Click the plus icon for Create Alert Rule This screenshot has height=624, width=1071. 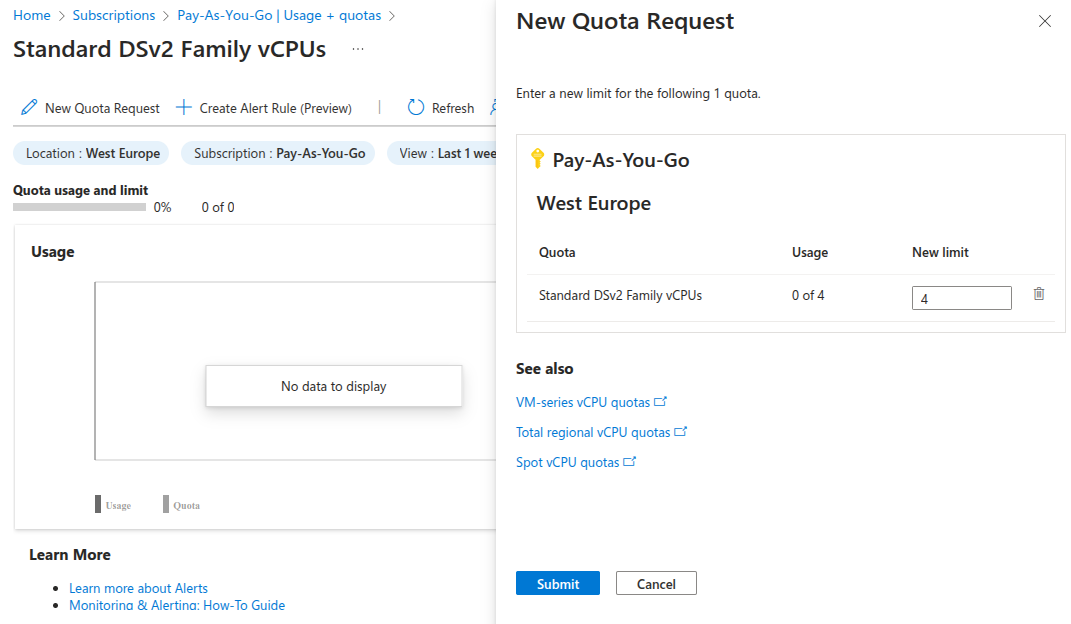pos(184,107)
